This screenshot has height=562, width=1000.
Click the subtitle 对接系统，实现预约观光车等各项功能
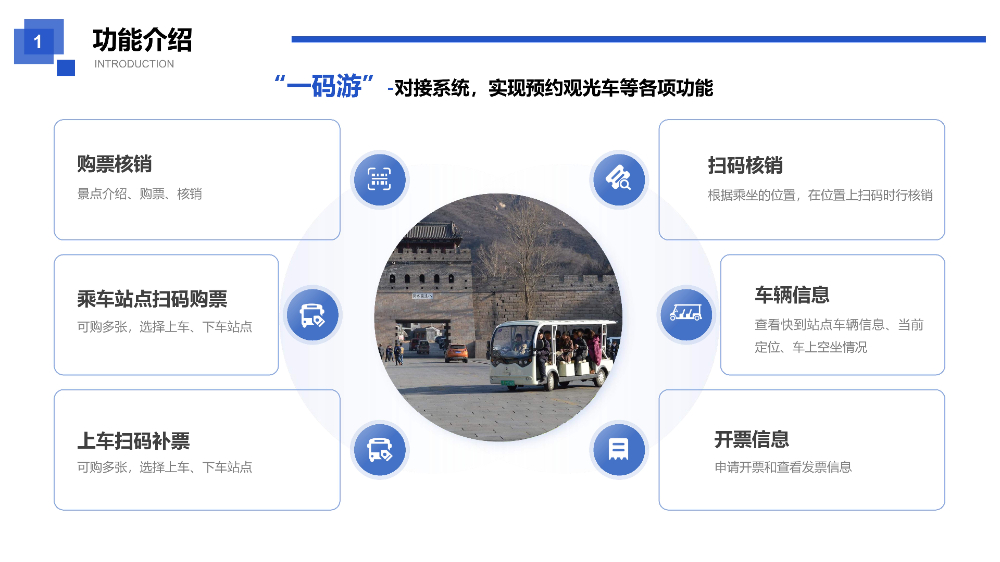coord(553,88)
